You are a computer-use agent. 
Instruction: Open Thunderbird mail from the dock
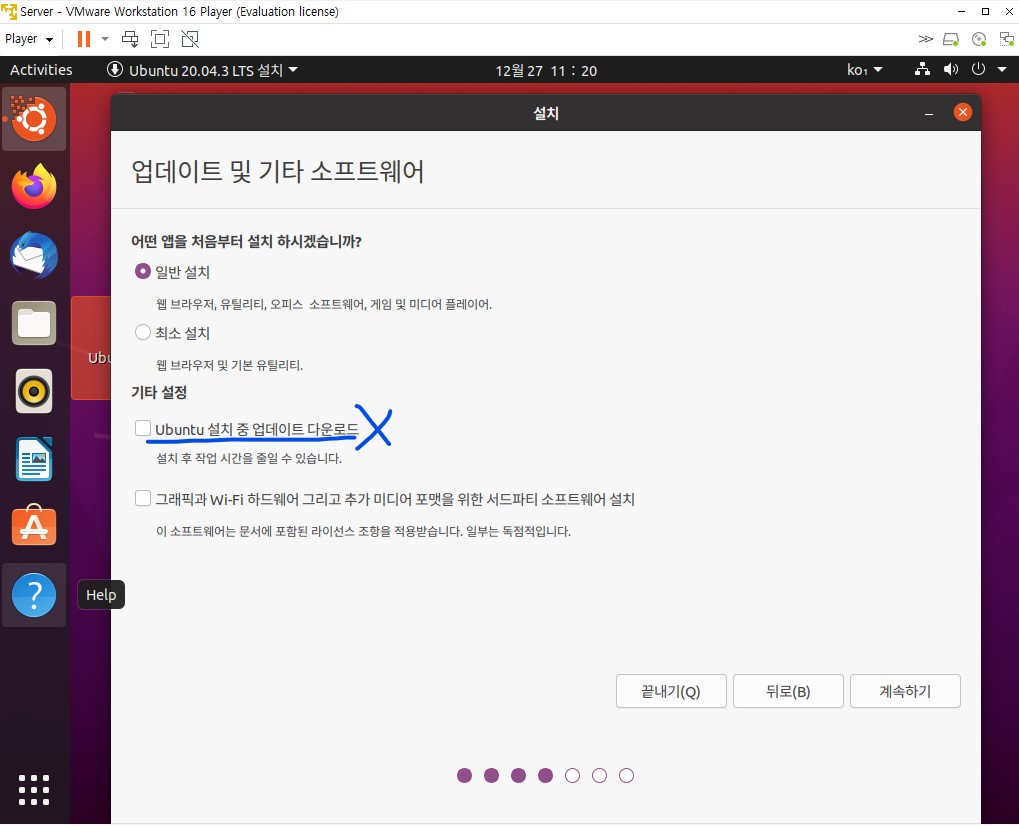click(34, 255)
